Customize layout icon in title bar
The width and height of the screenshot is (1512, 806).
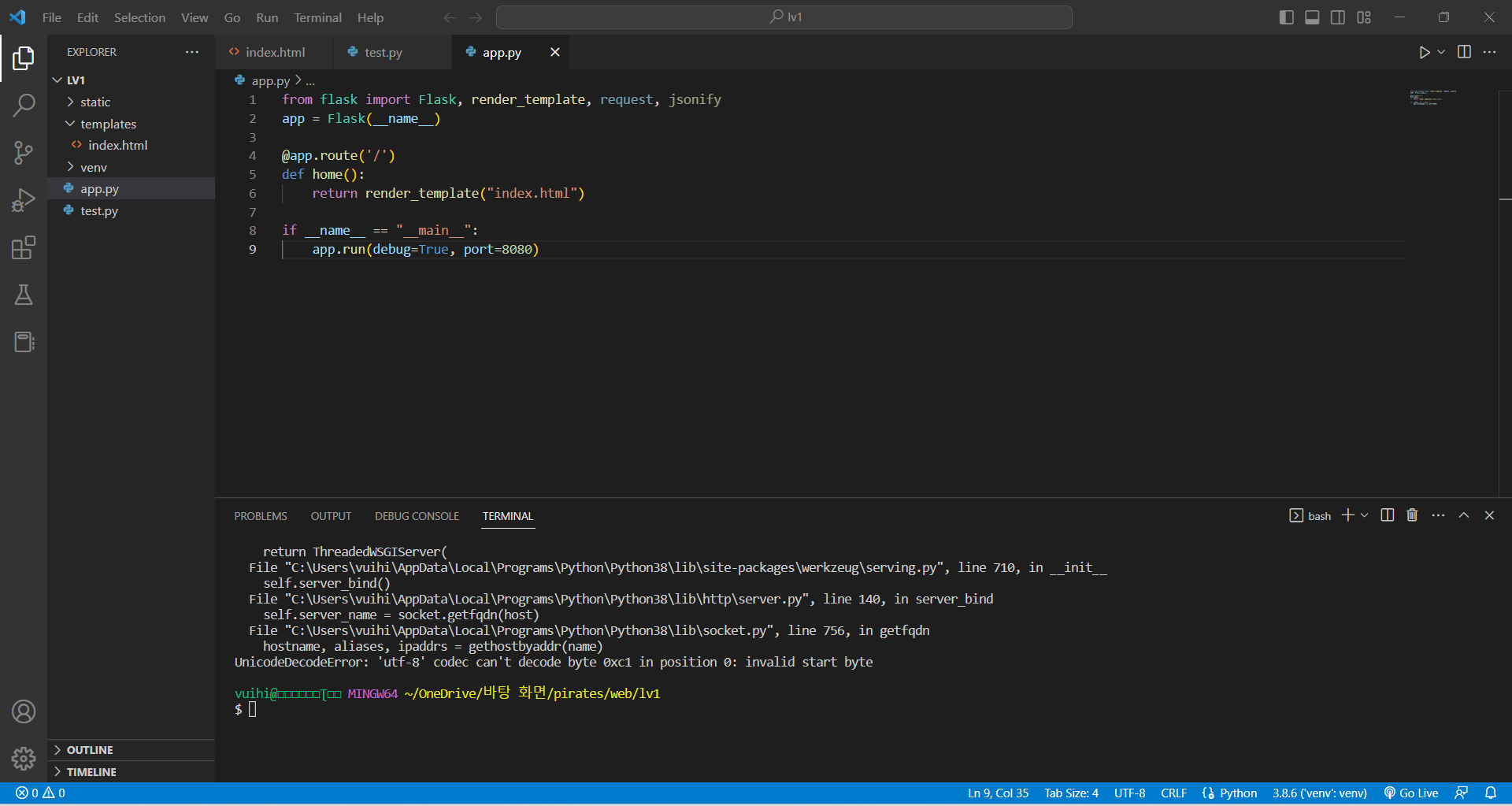click(1364, 17)
